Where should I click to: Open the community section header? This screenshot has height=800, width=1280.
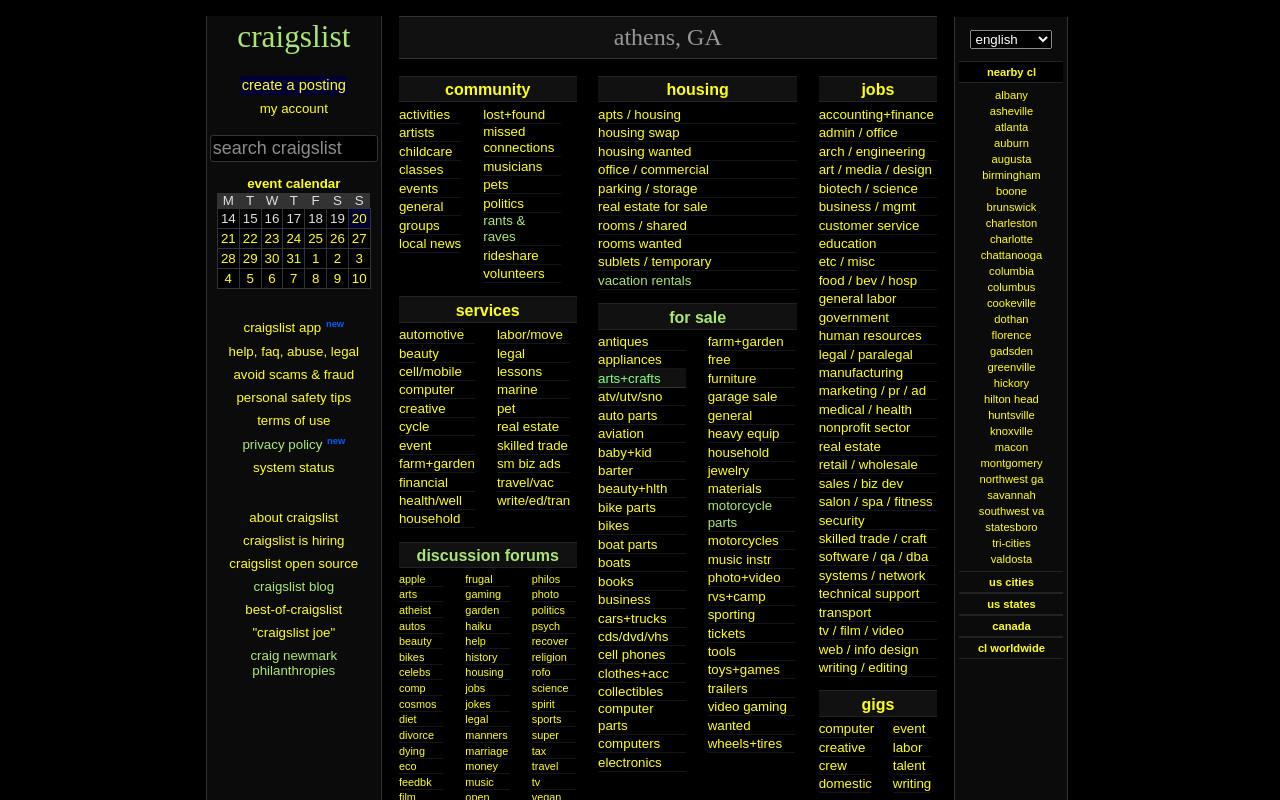click(487, 89)
